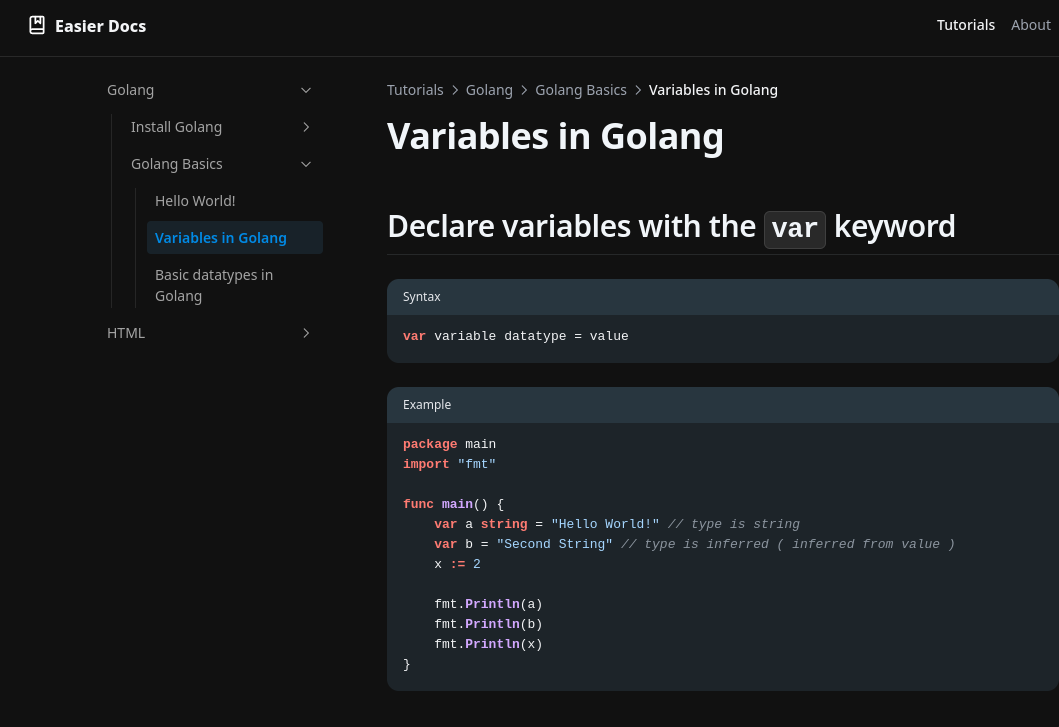The width and height of the screenshot is (1059, 727).
Task: Navigate to Golang Basics breadcrumb link
Action: click(x=581, y=90)
